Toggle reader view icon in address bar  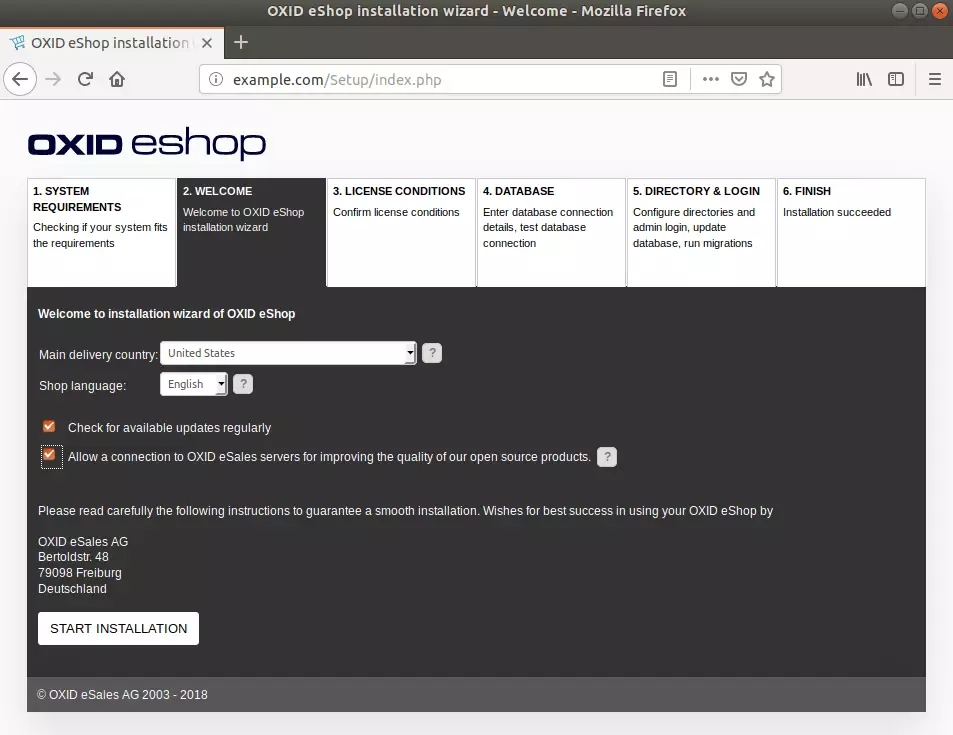click(670, 79)
